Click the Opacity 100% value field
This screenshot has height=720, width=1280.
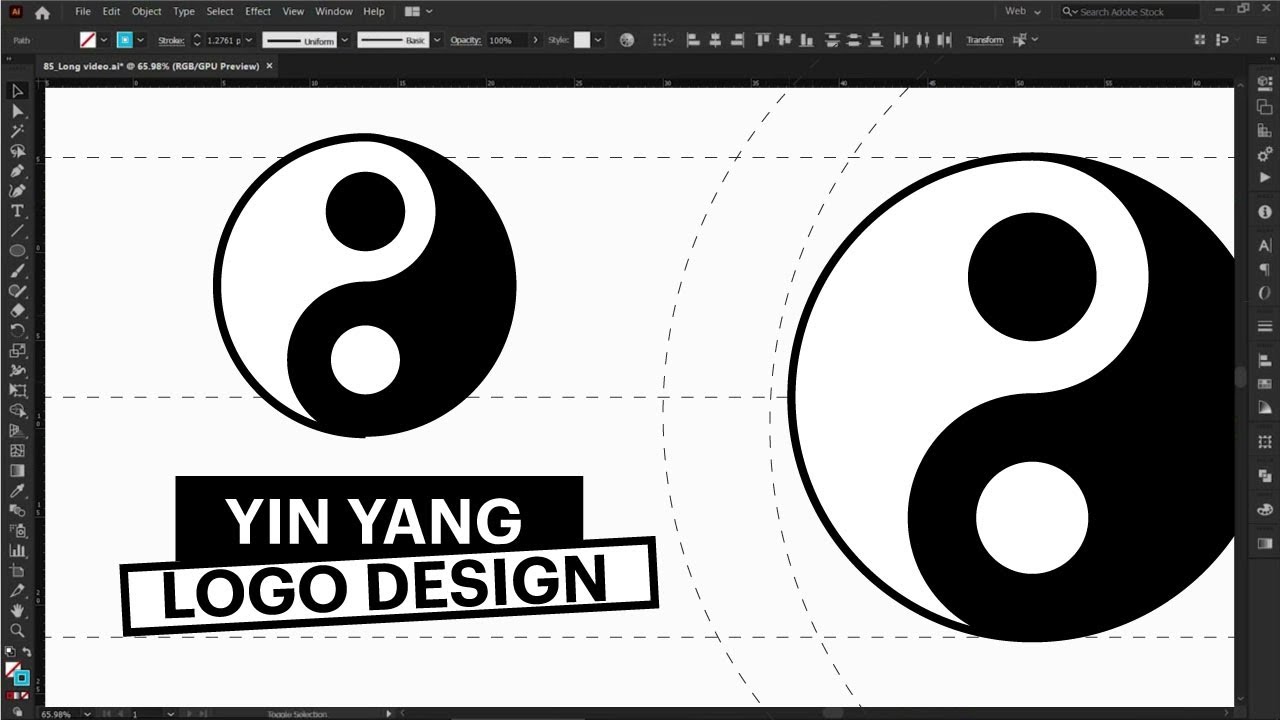coord(507,40)
